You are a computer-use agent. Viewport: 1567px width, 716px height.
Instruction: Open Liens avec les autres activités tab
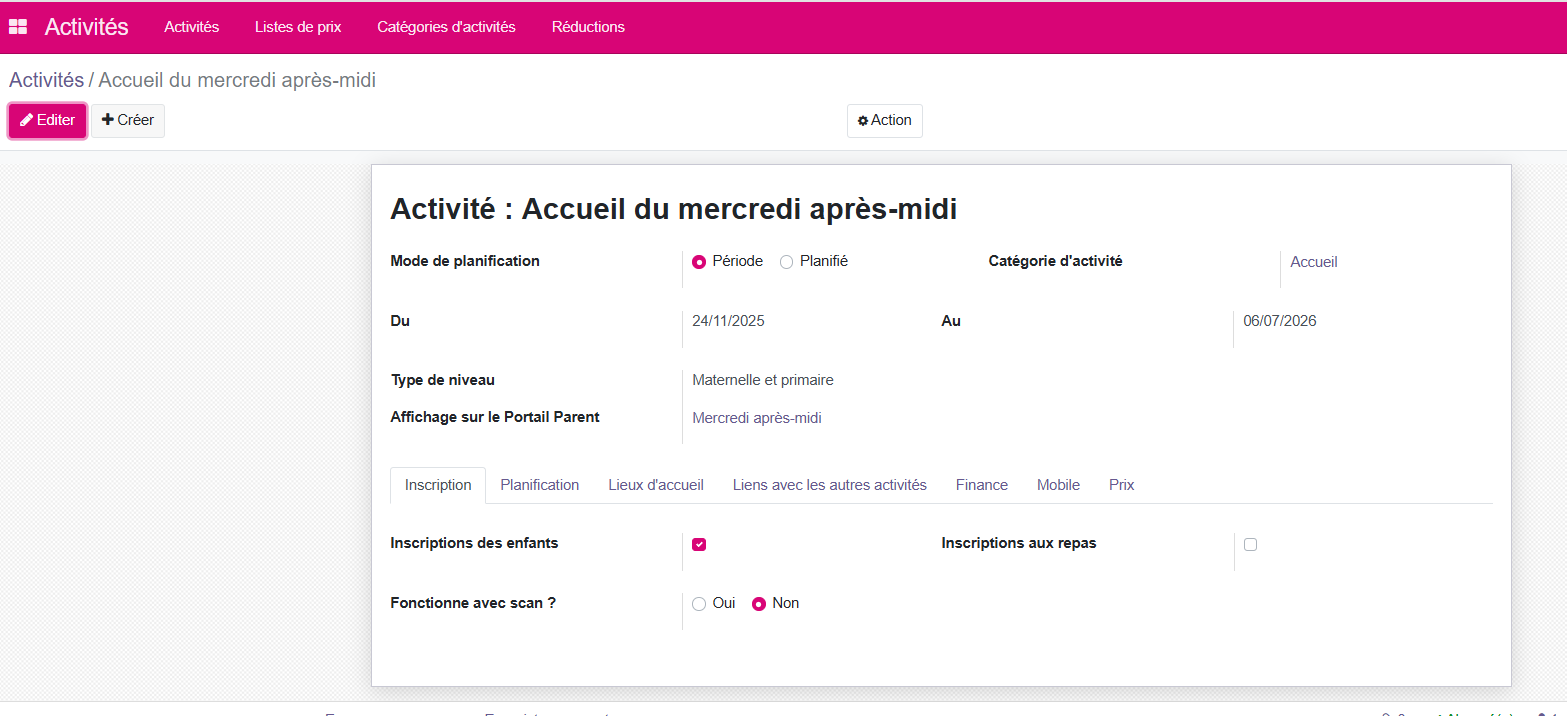click(x=829, y=485)
